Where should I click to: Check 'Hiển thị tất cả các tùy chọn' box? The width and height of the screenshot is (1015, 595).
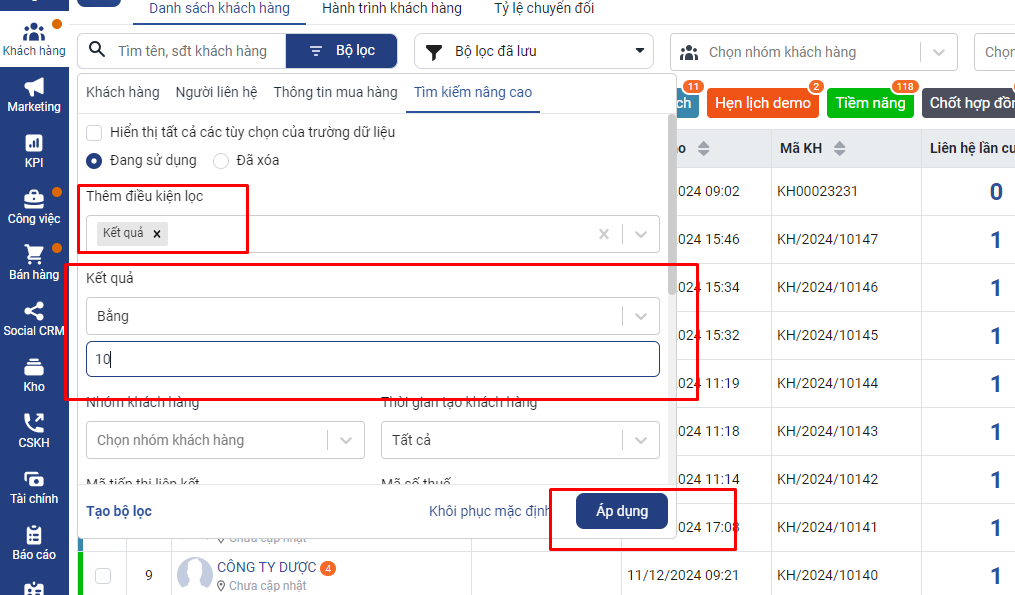[x=94, y=132]
